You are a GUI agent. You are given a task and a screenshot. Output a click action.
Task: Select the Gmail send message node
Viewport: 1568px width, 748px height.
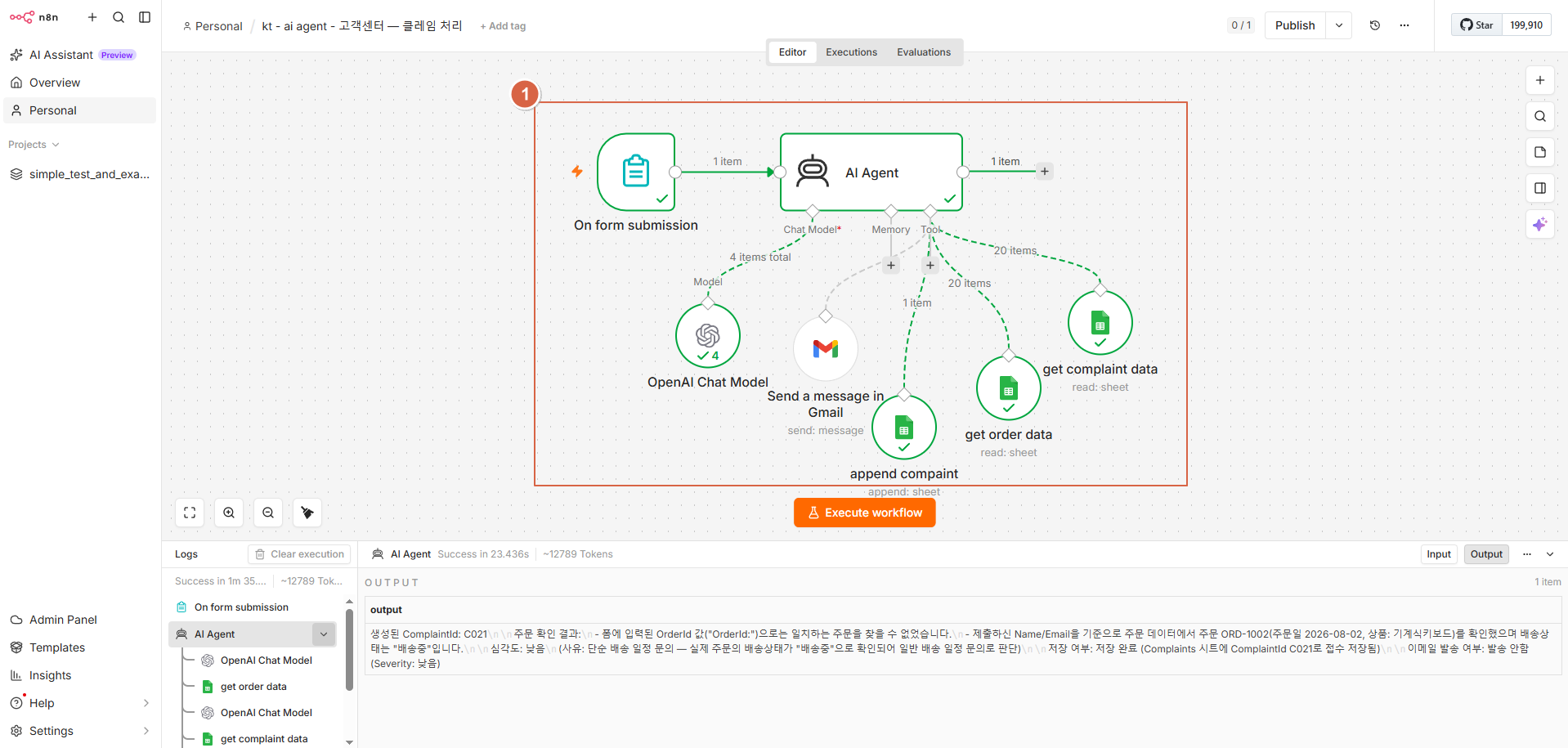(826, 349)
